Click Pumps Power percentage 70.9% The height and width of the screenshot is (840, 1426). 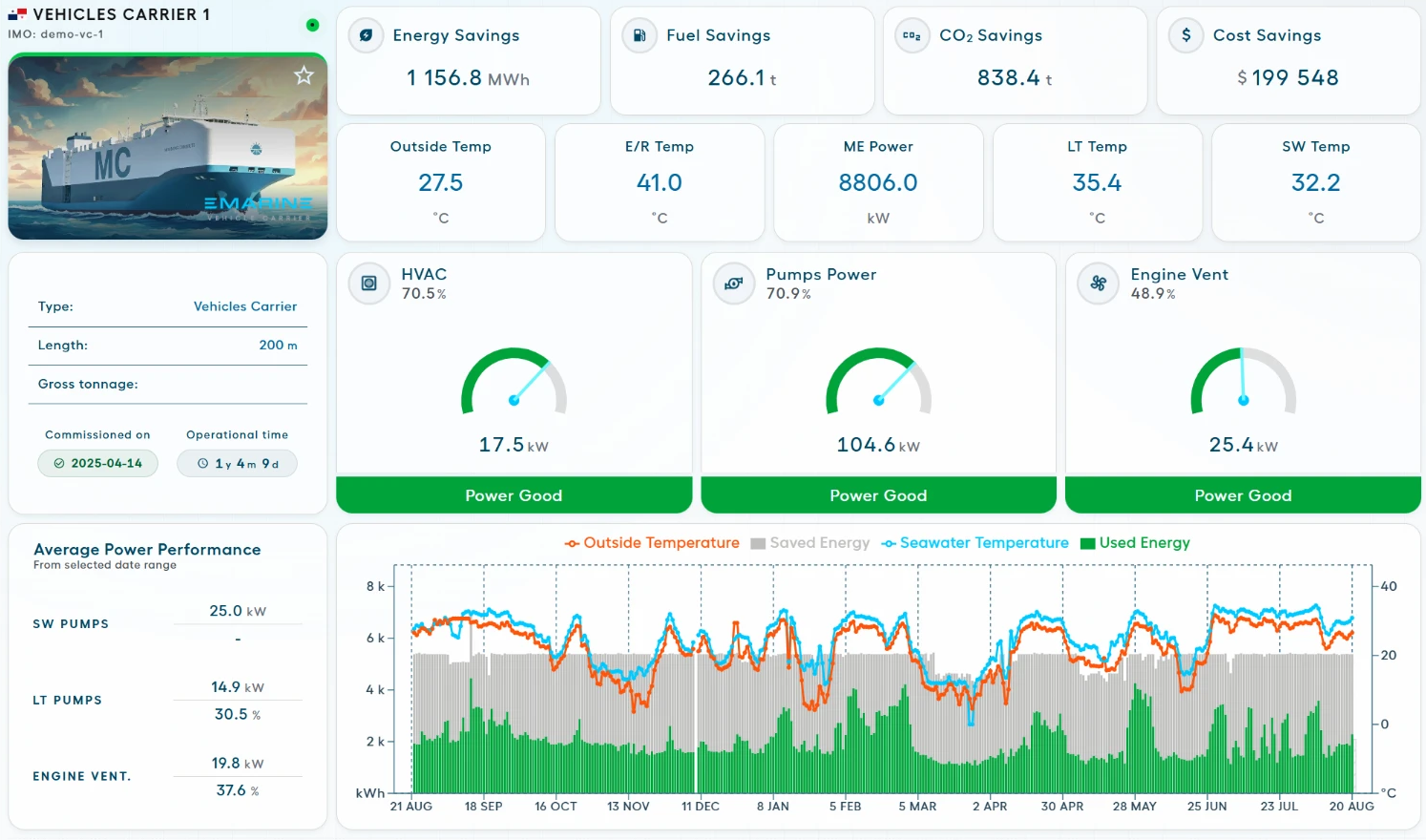(788, 294)
